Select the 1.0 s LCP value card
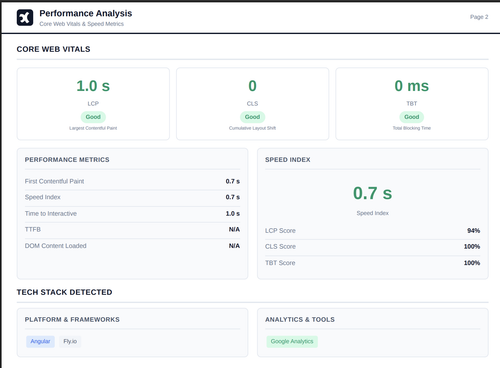This screenshot has height=368, width=500. 93,104
